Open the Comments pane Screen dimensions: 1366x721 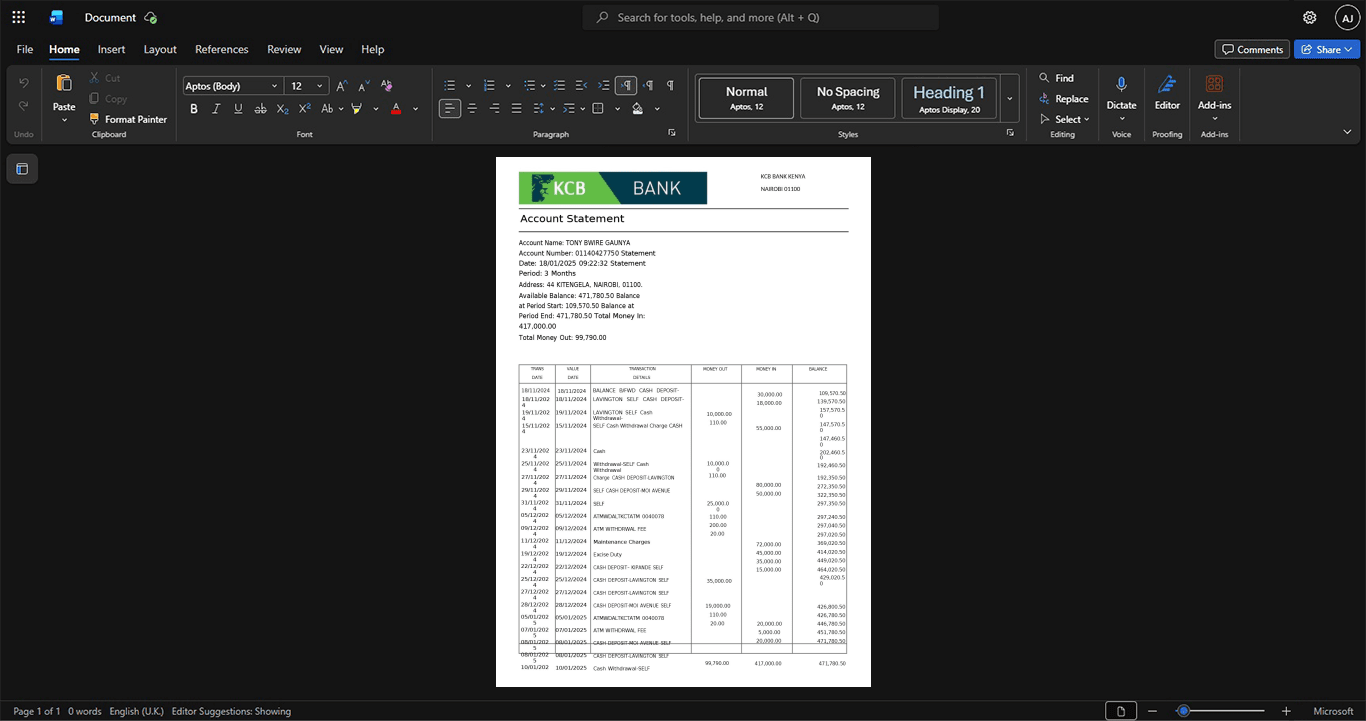1252,49
